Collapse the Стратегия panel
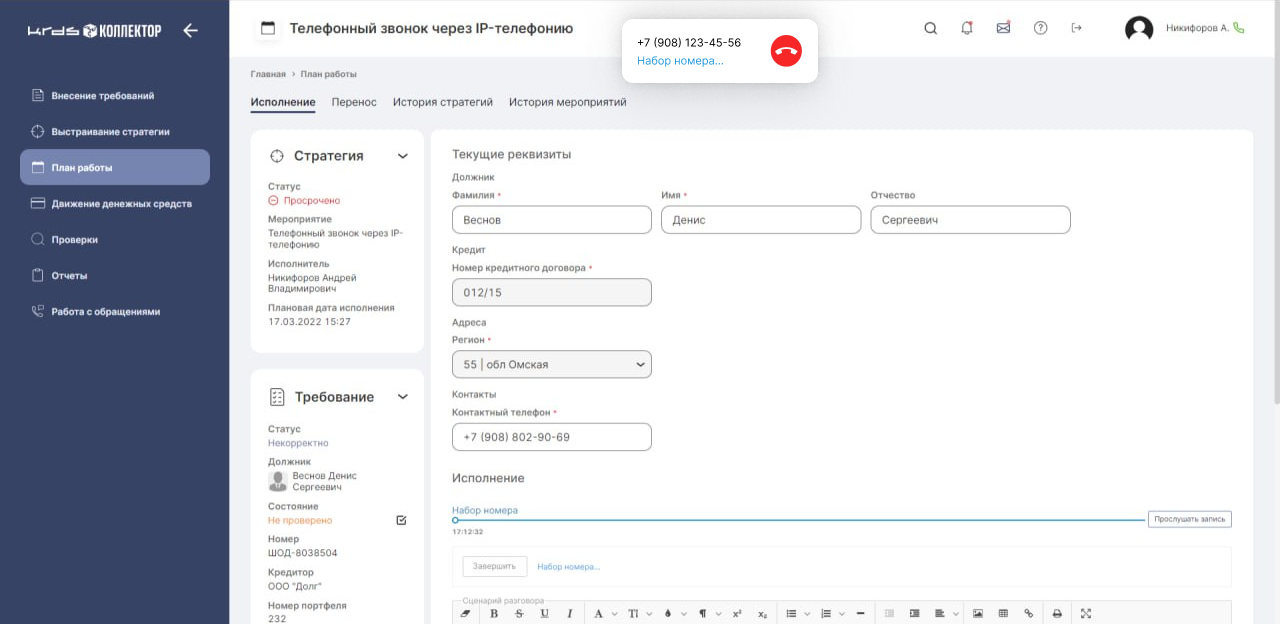 tap(403, 156)
